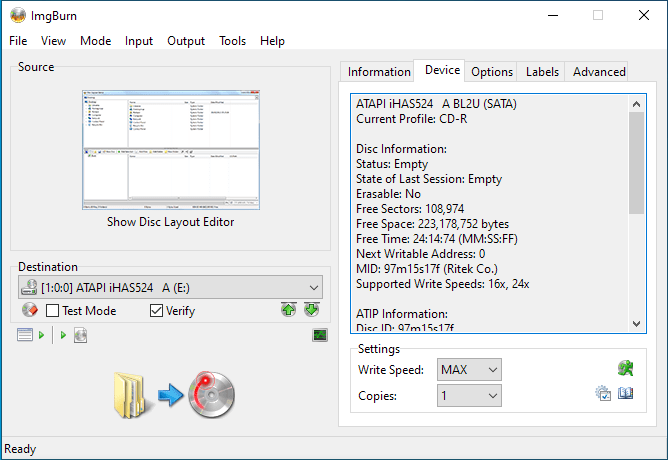Click the second green play arrow before disc icon
Image resolution: width=668 pixels, height=460 pixels.
coord(63,335)
